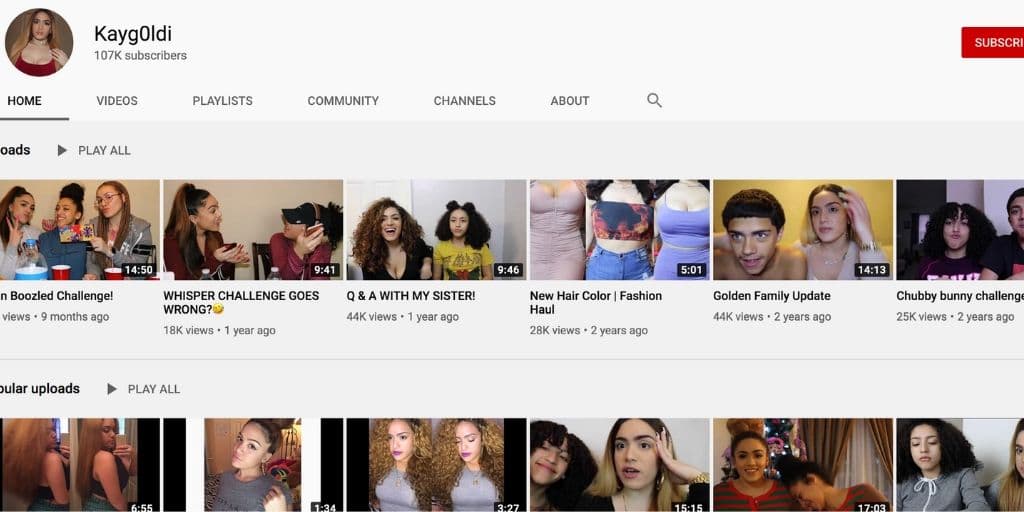The image size is (1024, 512).
Task: Open popular upload thumbnail with 1:34 duration
Action: [x=253, y=465]
